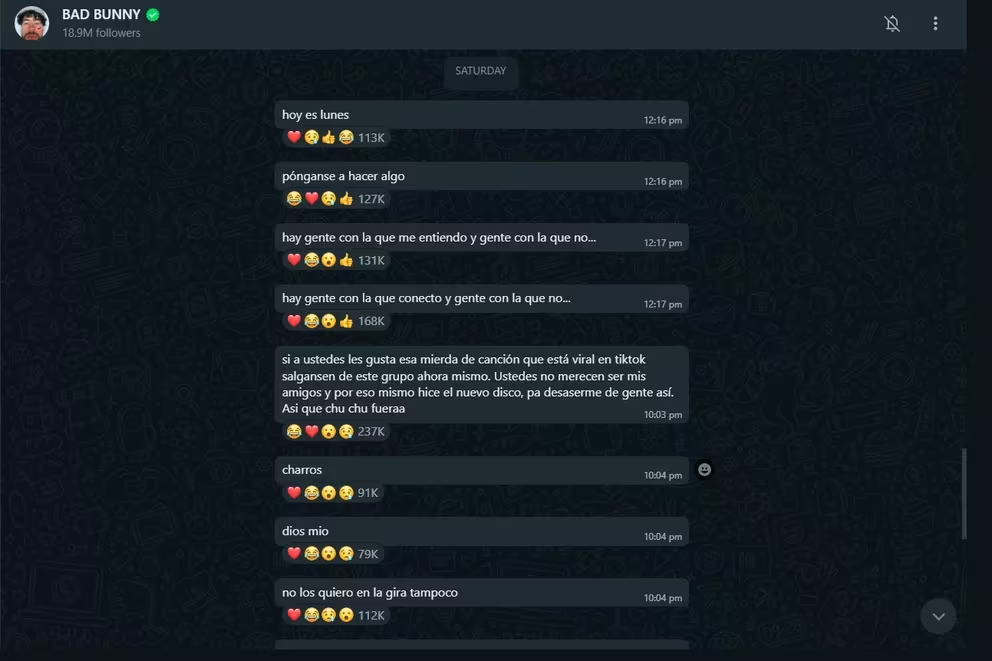Click the laughing emoji on the 'charros' reactions
992x661 pixels.
click(311, 493)
